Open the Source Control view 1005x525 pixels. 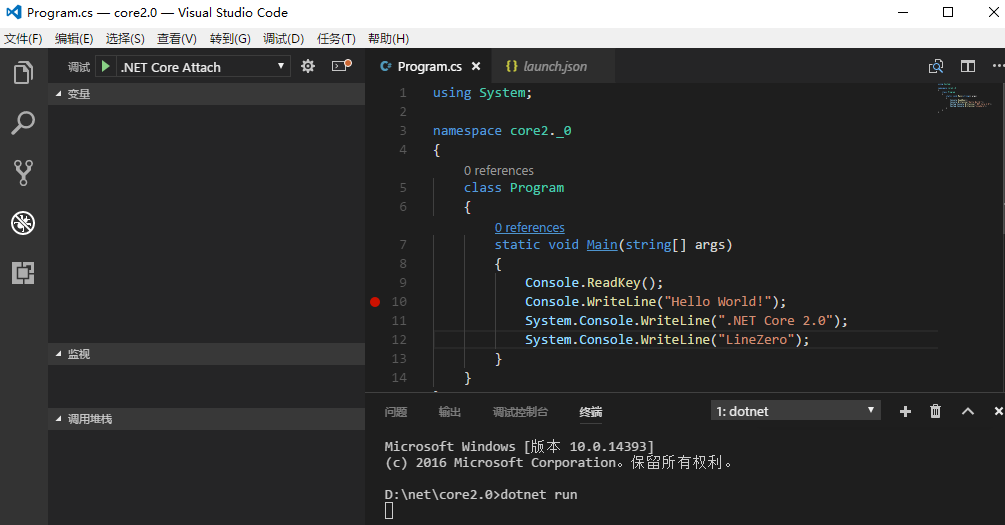point(23,172)
